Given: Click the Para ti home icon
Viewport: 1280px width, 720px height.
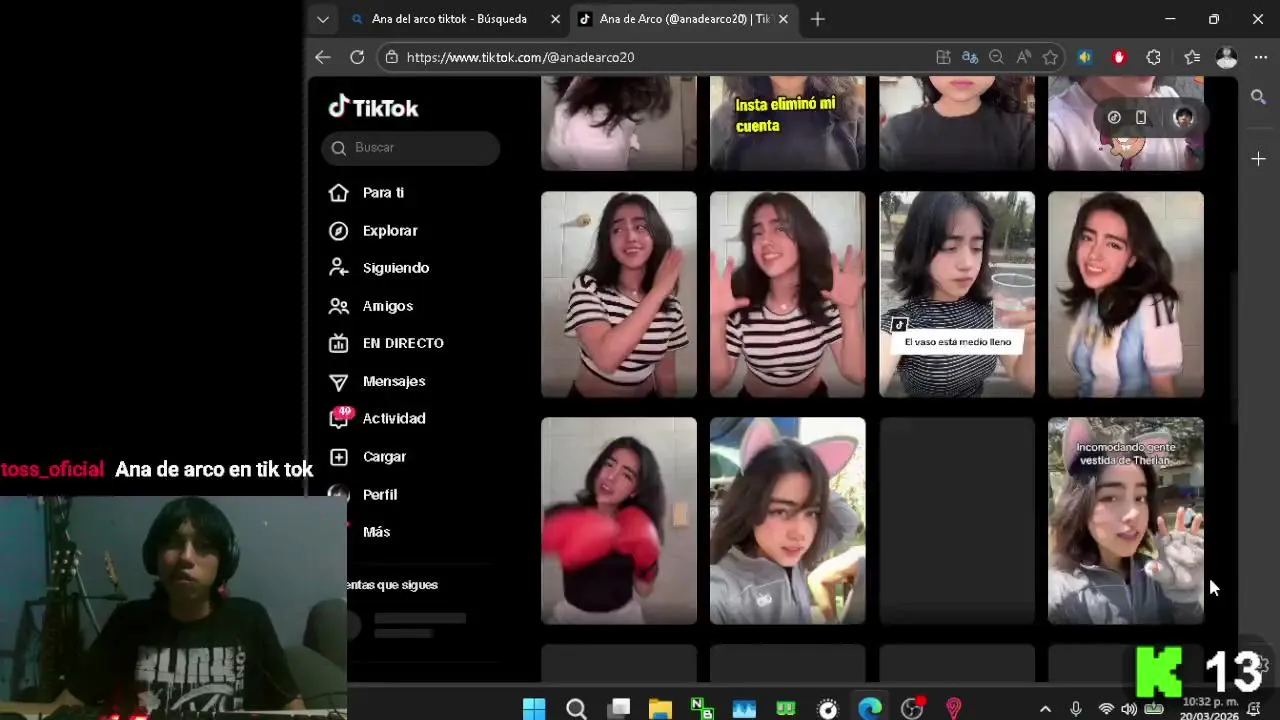Looking at the screenshot, I should pyautogui.click(x=339, y=193).
